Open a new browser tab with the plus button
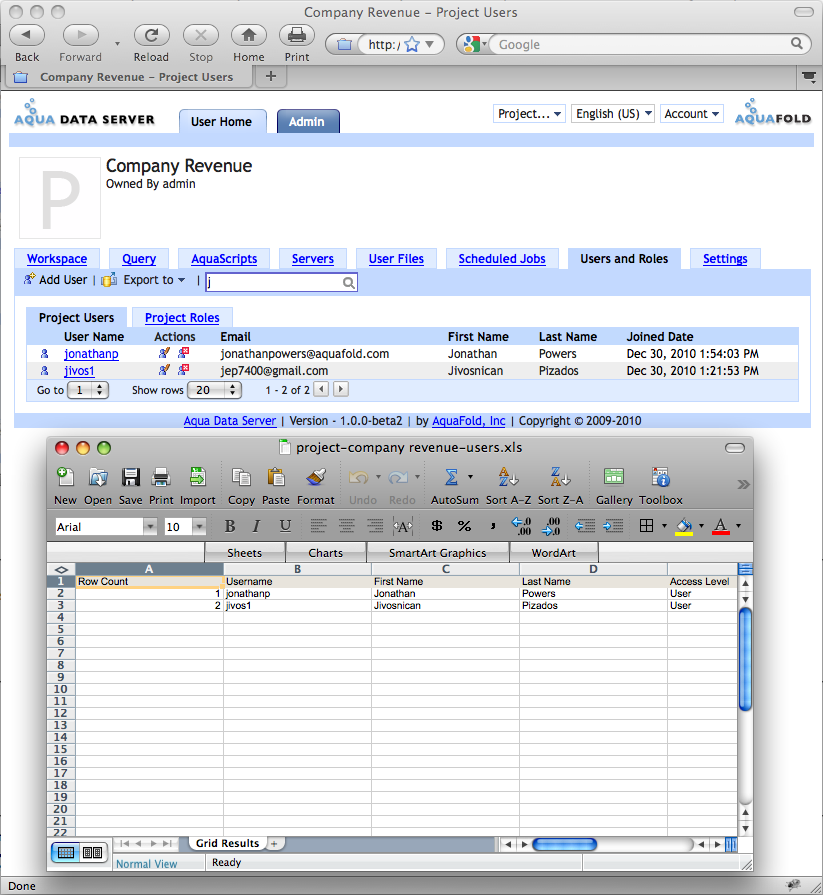The image size is (823, 895). 271,76
